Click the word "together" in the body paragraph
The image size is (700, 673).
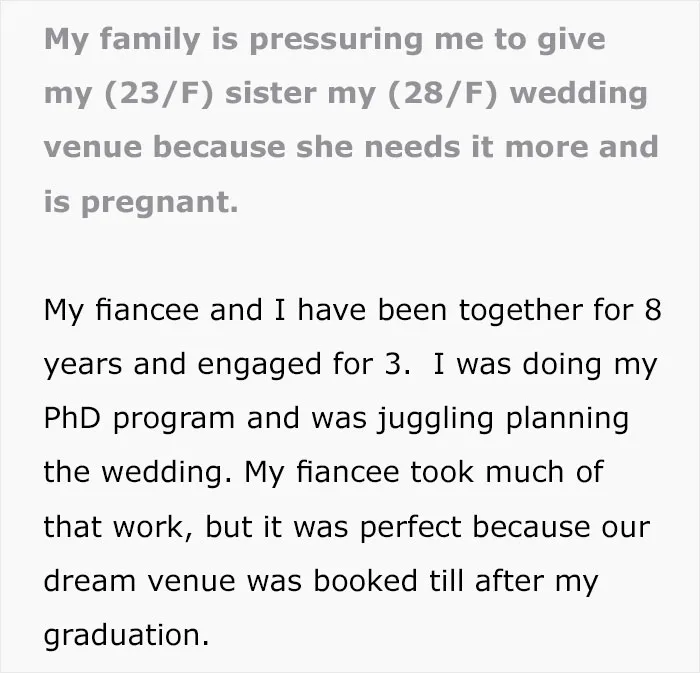click(521, 310)
